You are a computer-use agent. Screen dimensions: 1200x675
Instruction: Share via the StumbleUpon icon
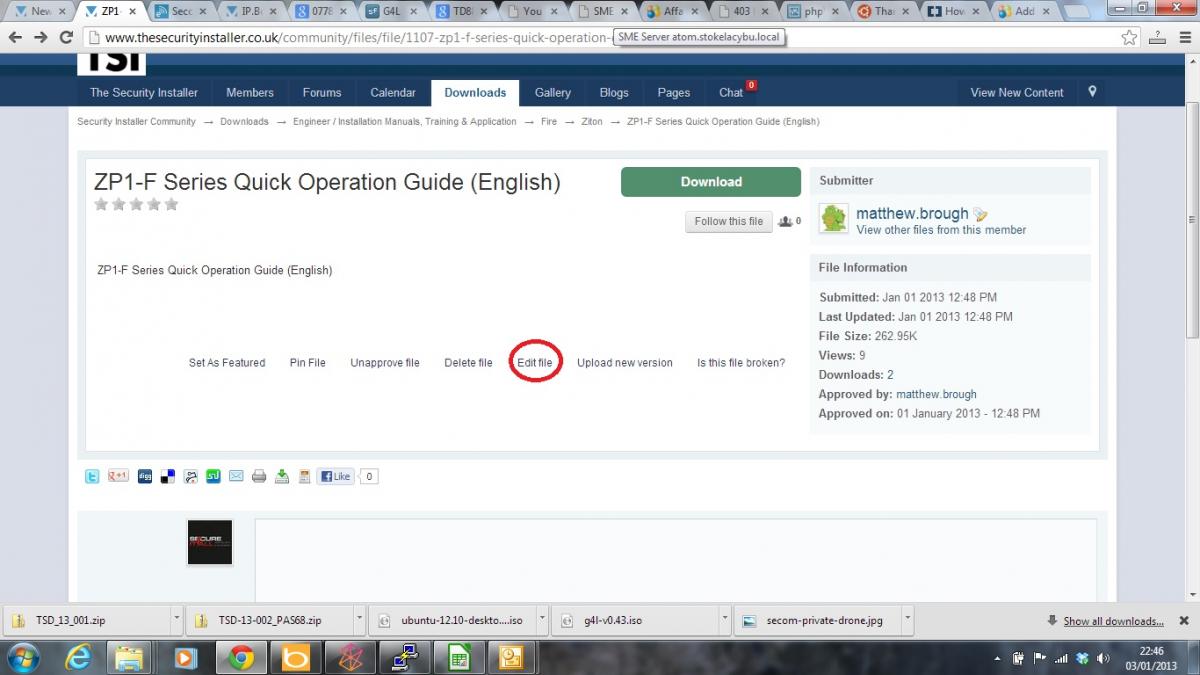point(213,477)
